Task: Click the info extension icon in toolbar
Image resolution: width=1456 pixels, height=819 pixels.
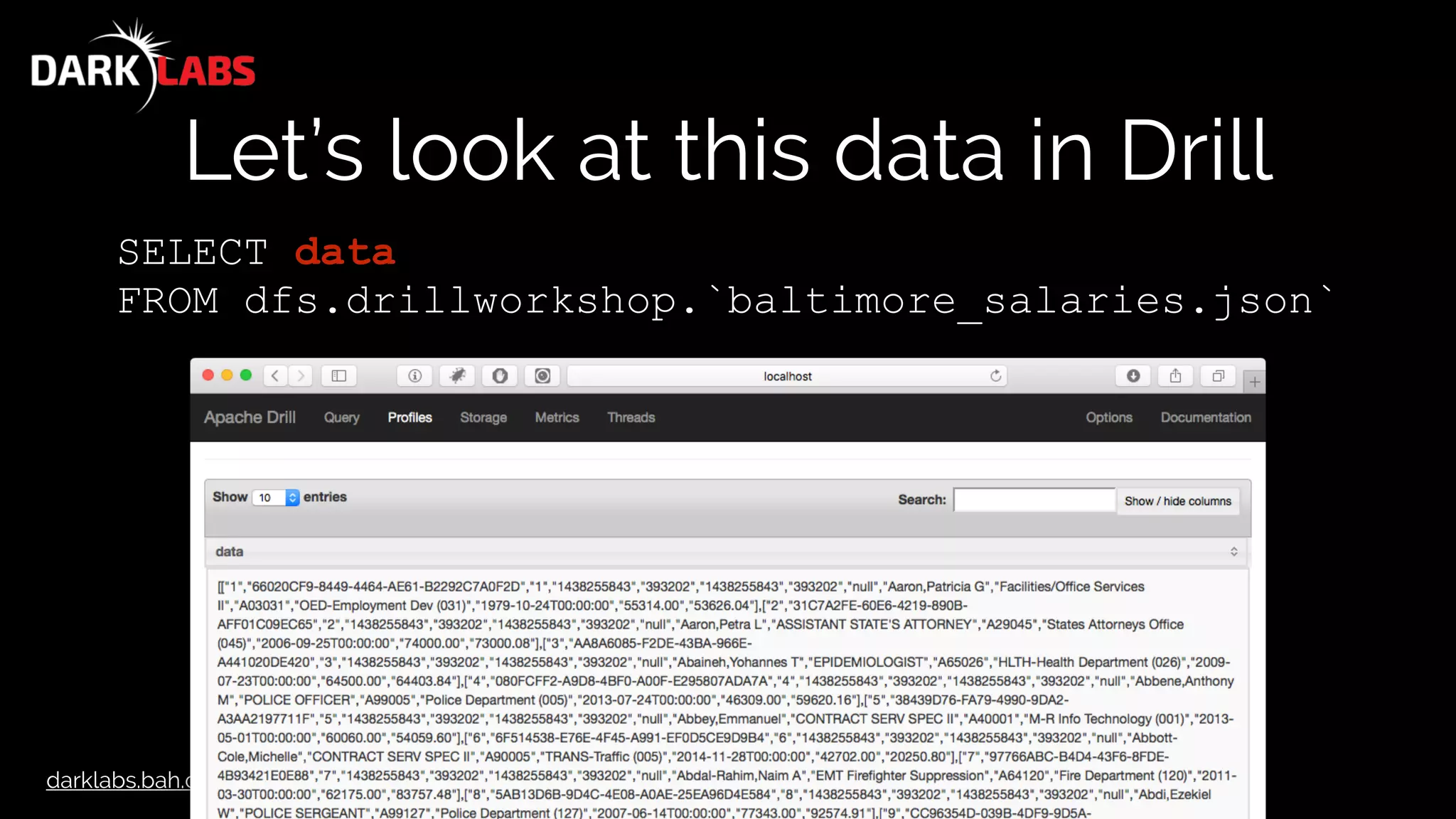Action: point(414,375)
